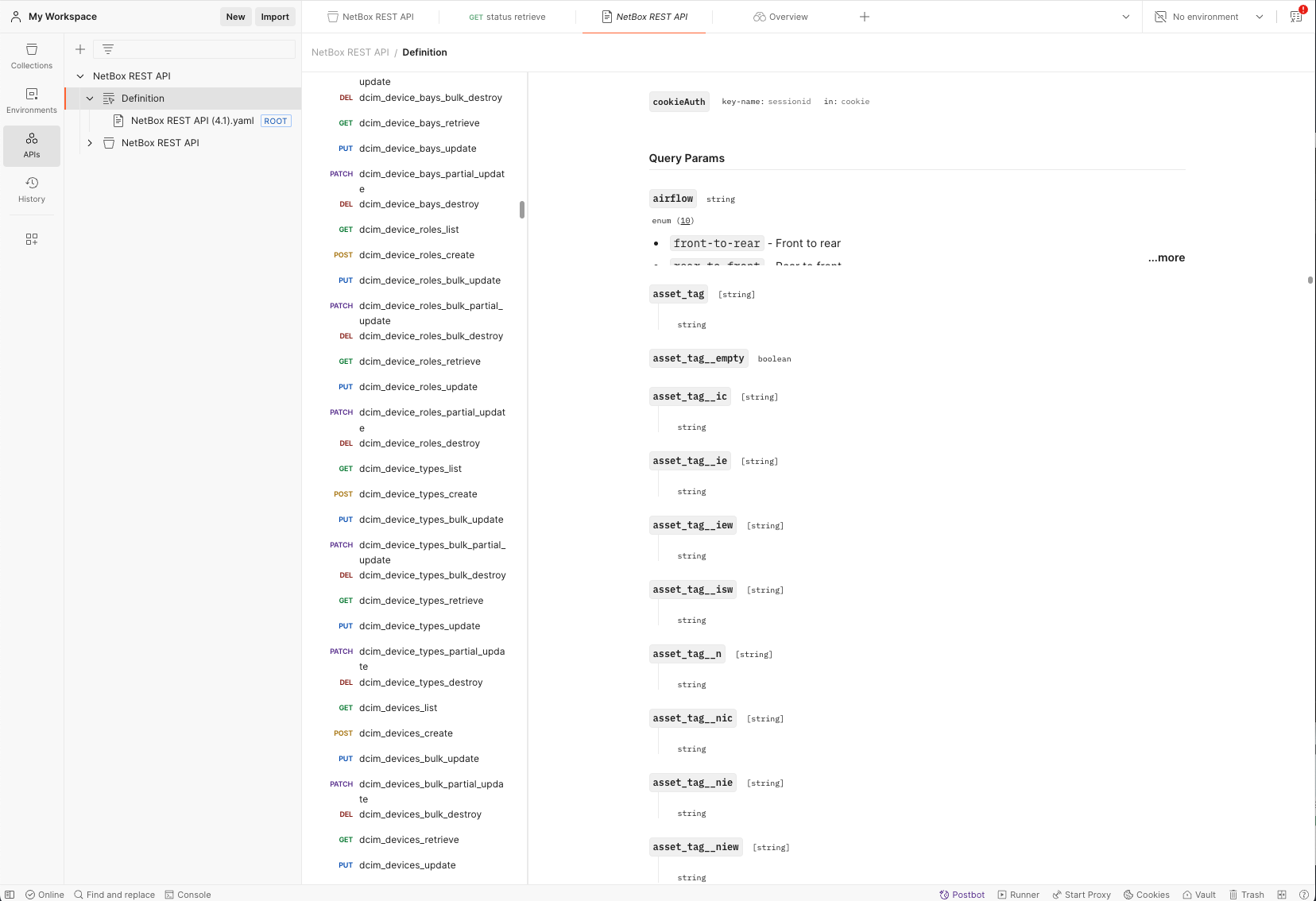Select DEL dcim_device_types_destroy endpoint

click(420, 683)
